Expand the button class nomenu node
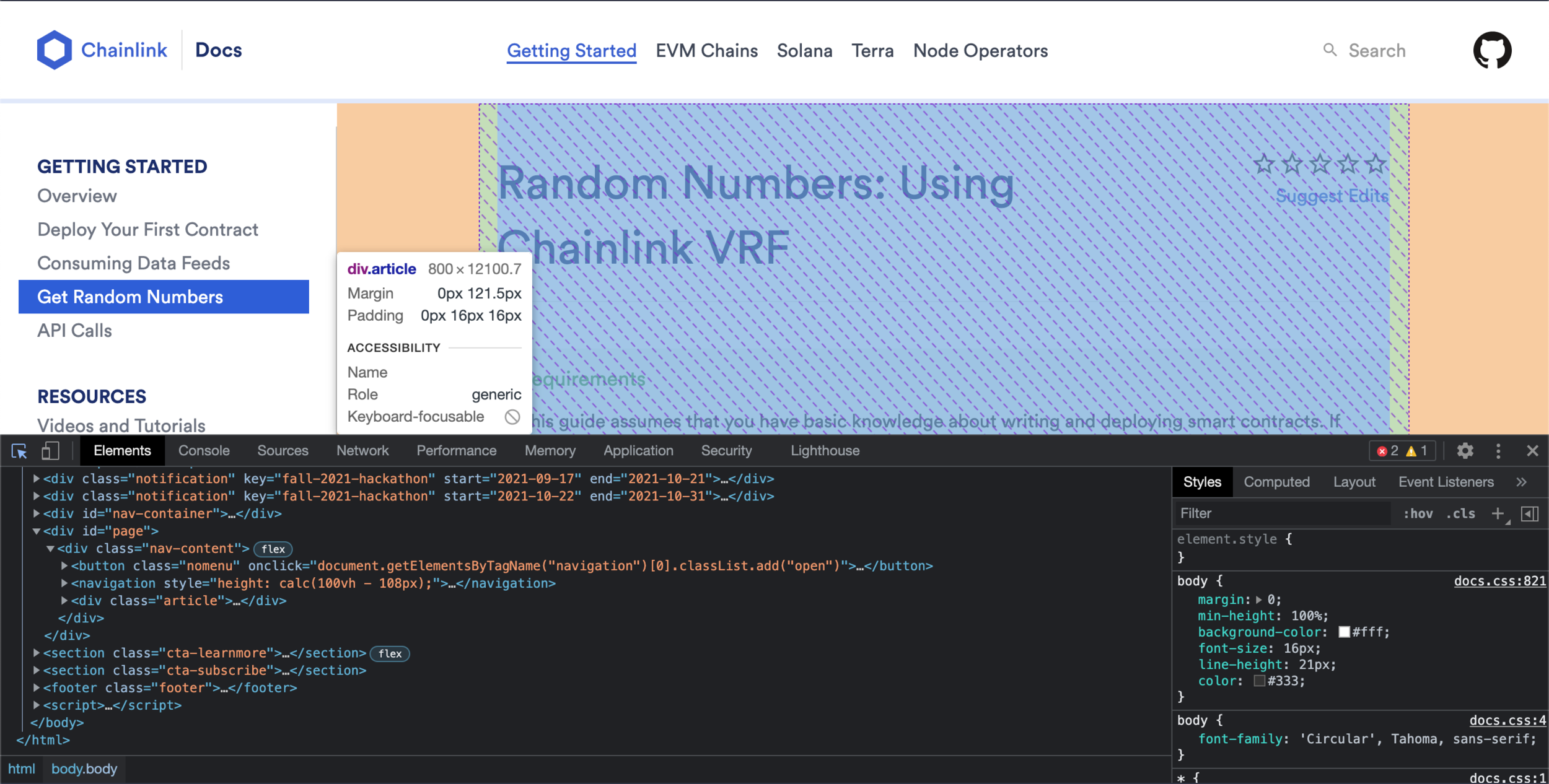Screen dimensions: 1549x784 coord(64,565)
